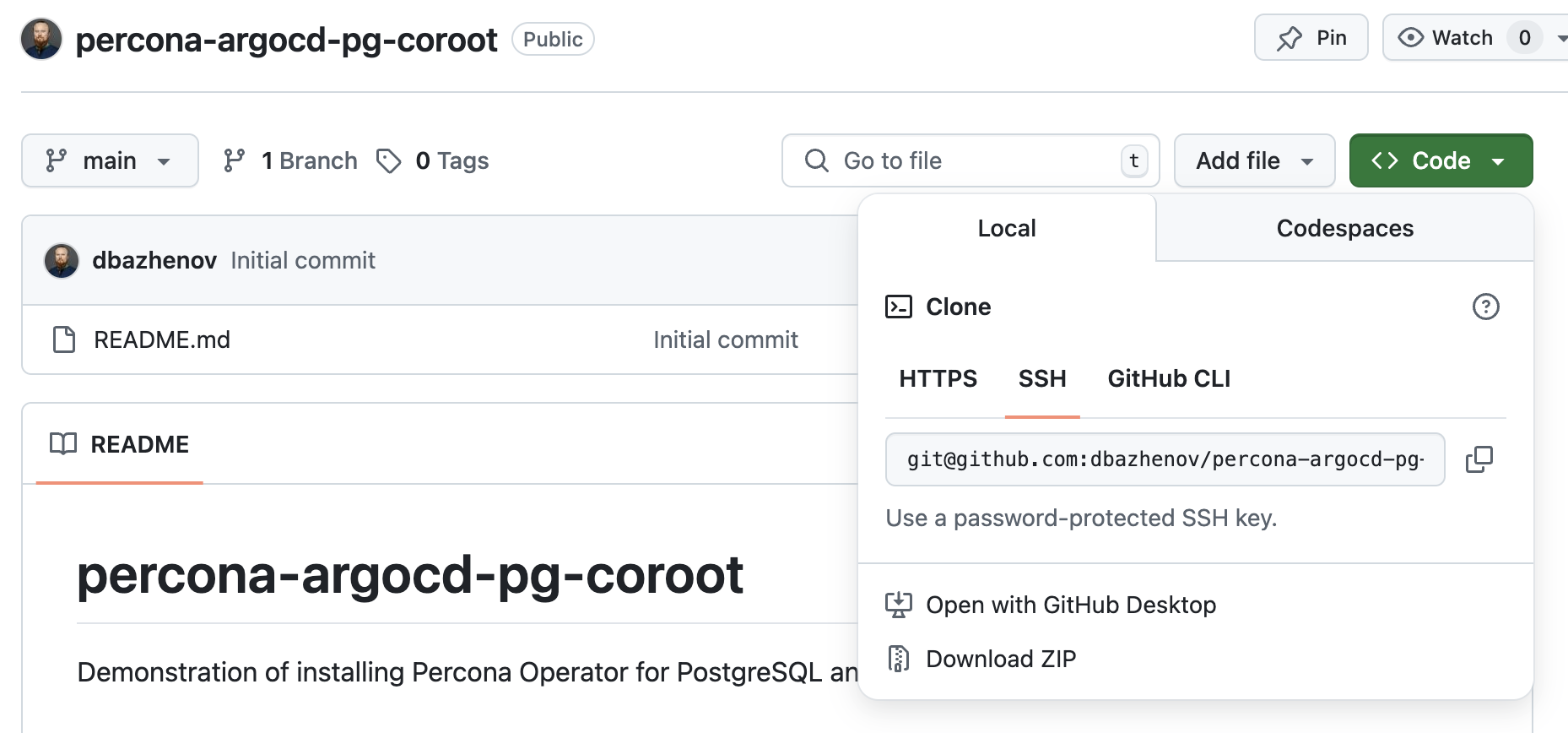Open the Add file dropdown
The width and height of the screenshot is (1568, 733).
click(1254, 160)
